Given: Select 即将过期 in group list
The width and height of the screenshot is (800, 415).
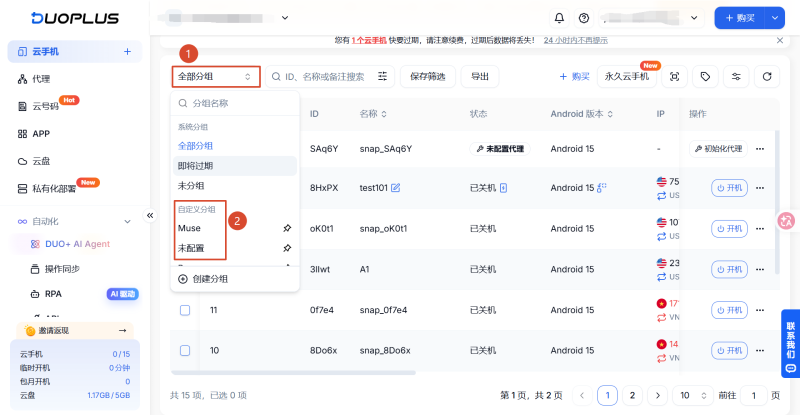Looking at the screenshot, I should pos(235,166).
